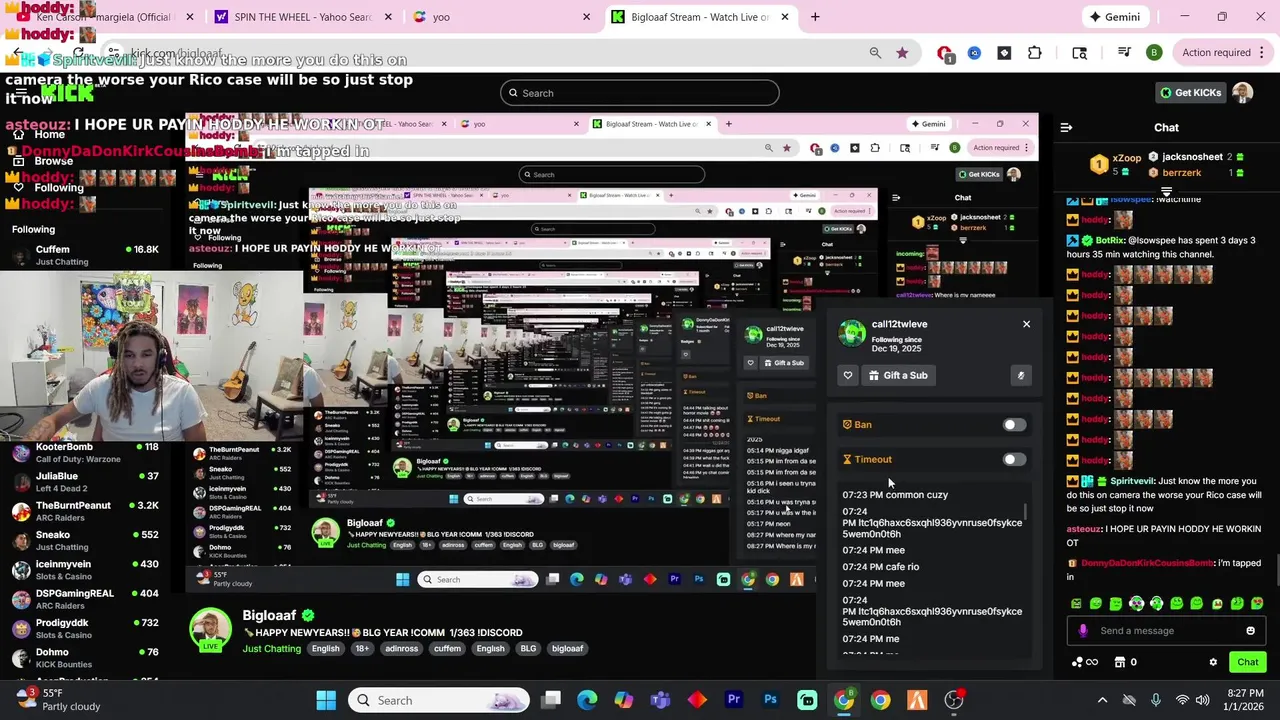Viewport: 1280px width, 720px height.
Task: Click the Get KICKs button
Action: 1190,93
